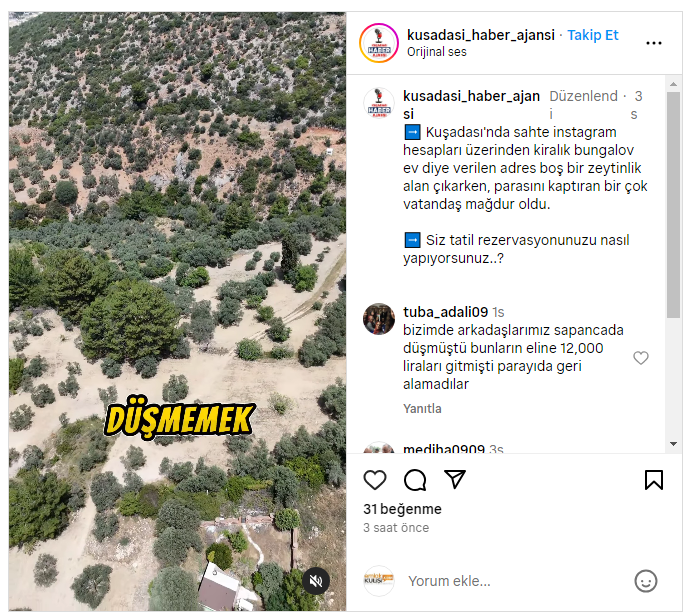Share post using paper plane icon
This screenshot has height=616, width=691.
click(x=455, y=479)
